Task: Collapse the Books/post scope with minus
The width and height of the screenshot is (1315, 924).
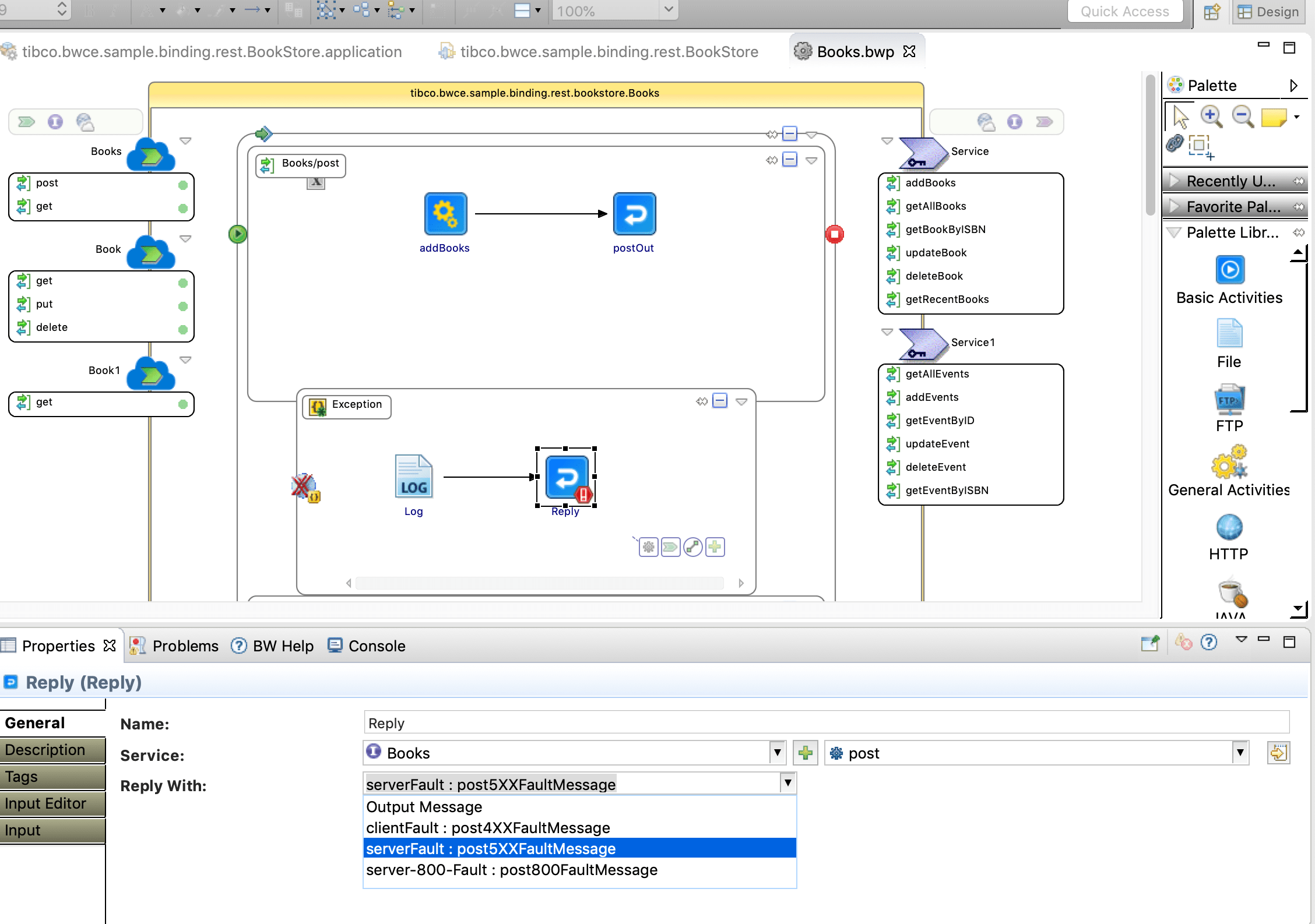Action: (x=790, y=160)
